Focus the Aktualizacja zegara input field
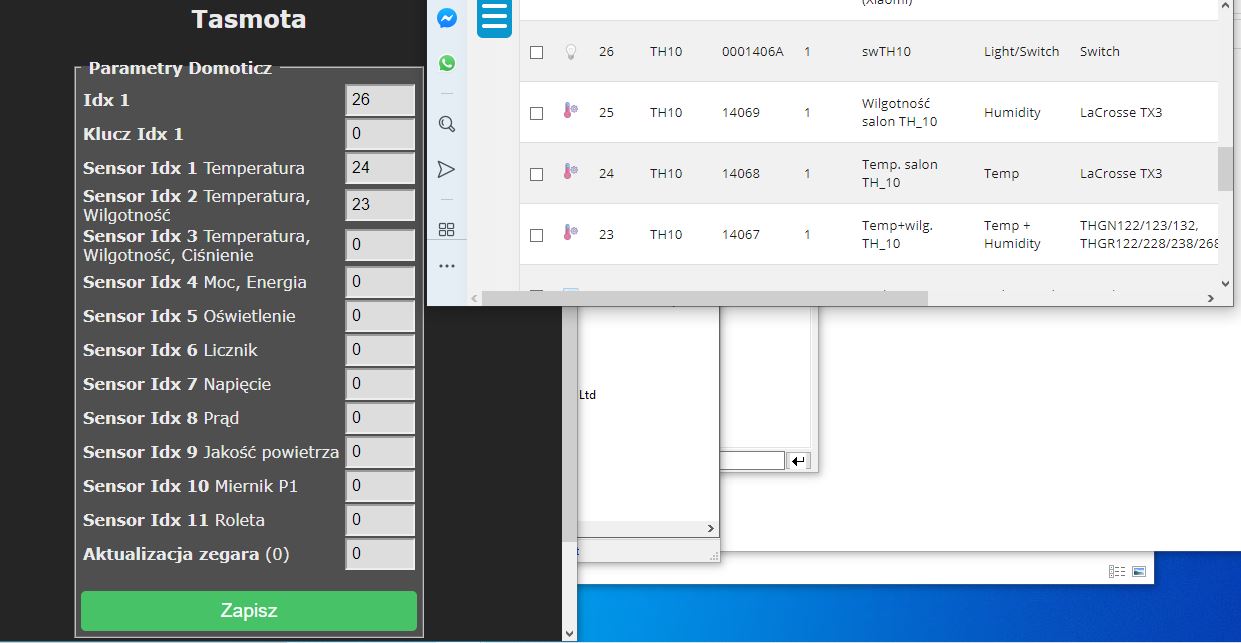The width and height of the screenshot is (1241, 643). pyautogui.click(x=380, y=554)
